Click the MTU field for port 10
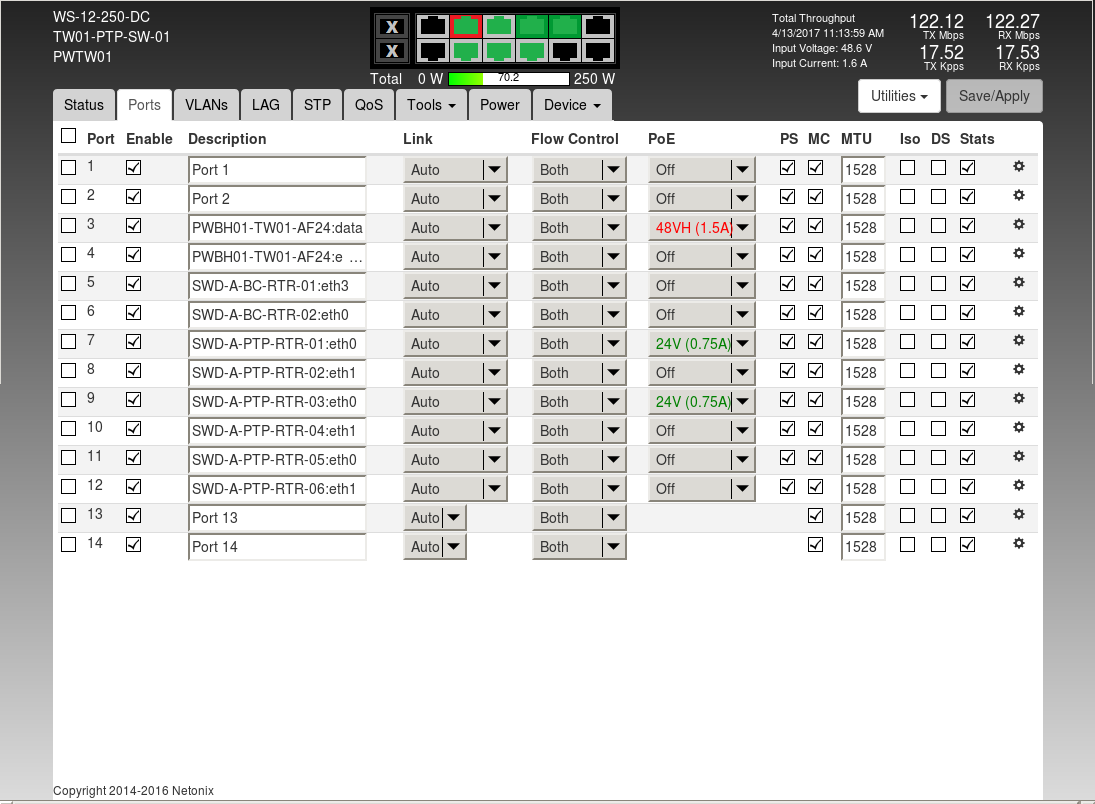The width and height of the screenshot is (1095, 804). pyautogui.click(x=862, y=431)
